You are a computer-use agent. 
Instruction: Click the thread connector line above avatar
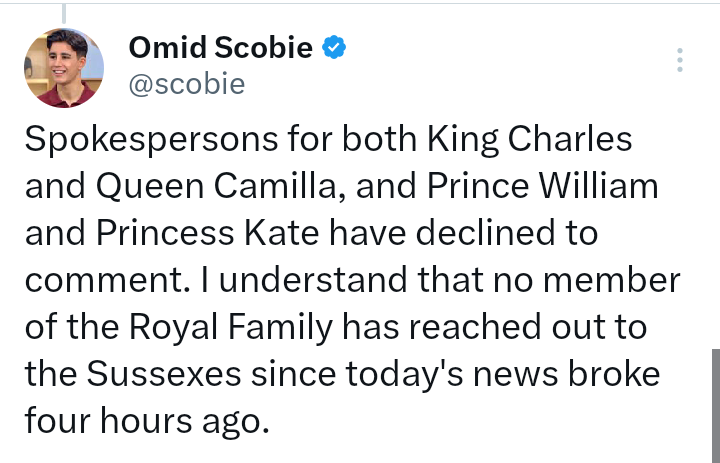63,12
